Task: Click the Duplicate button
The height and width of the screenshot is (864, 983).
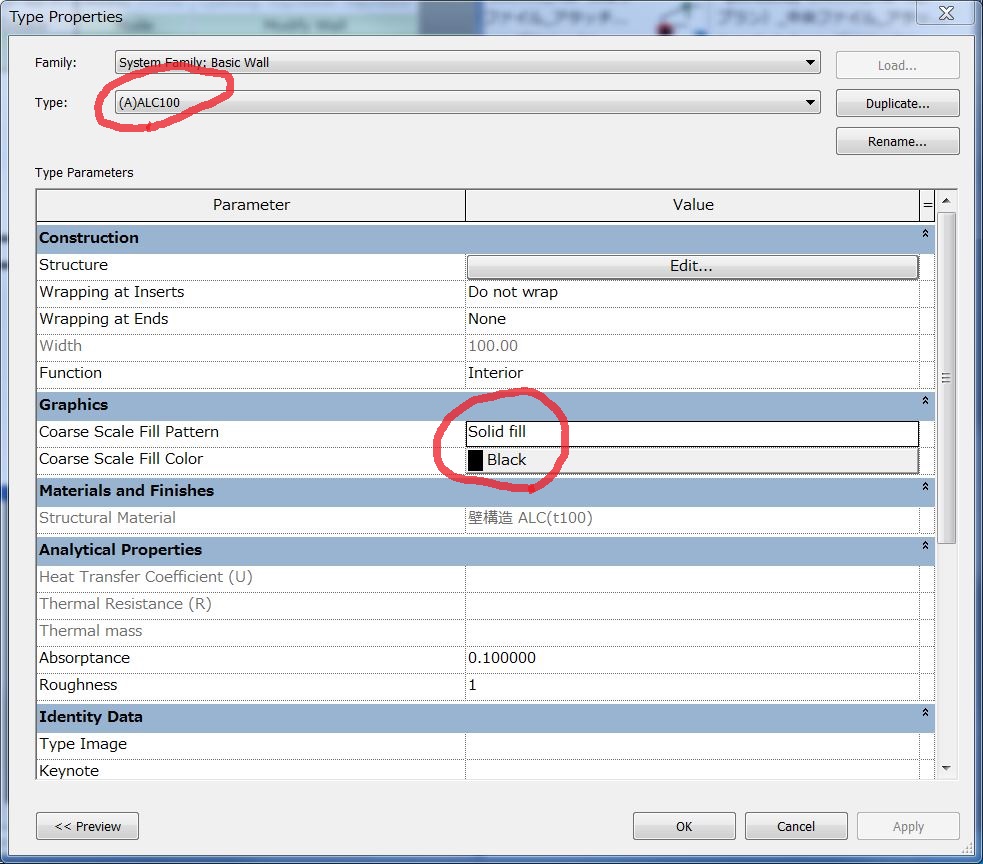Action: (896, 102)
